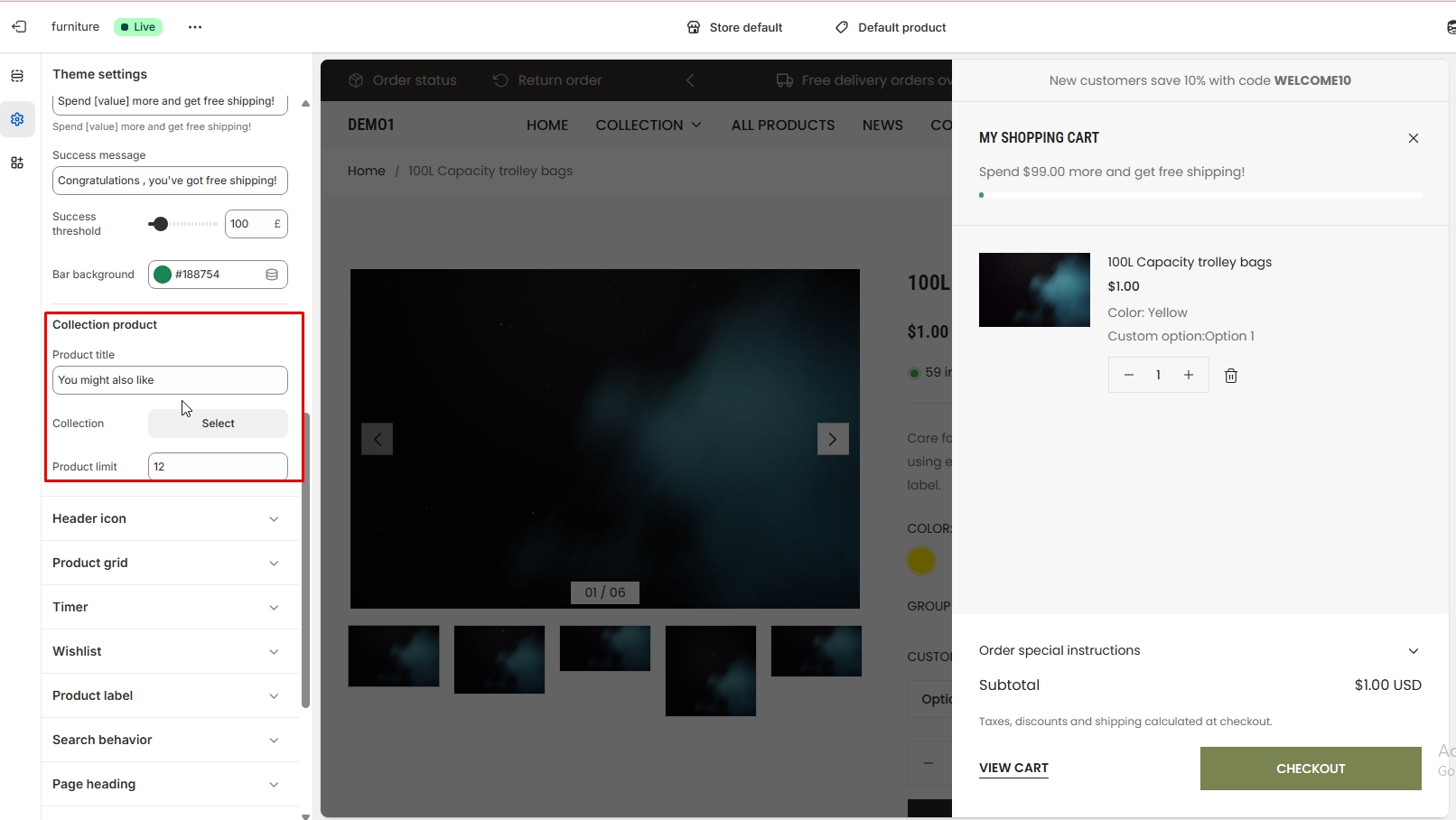Select the Theme settings gear icon
Image resolution: width=1456 pixels, height=820 pixels.
[x=17, y=119]
